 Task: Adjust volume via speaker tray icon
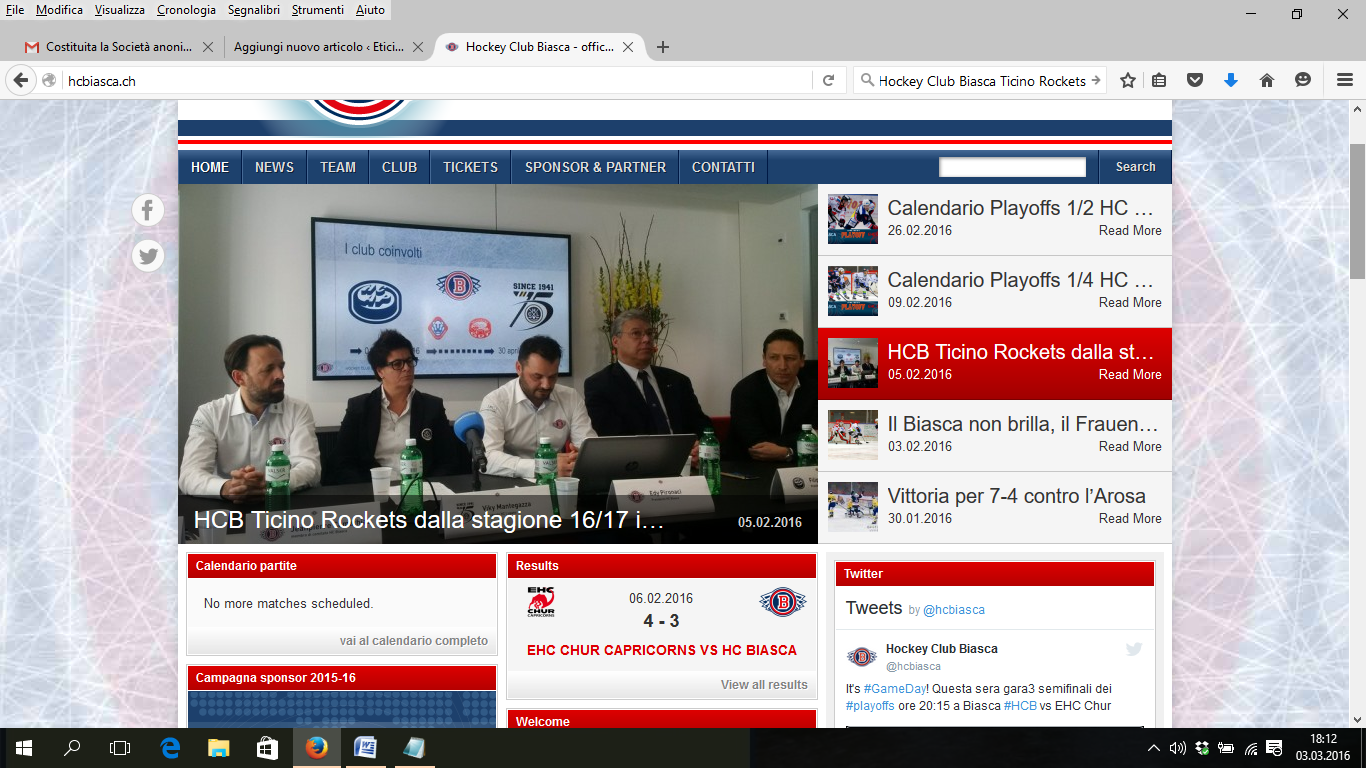pos(1177,748)
